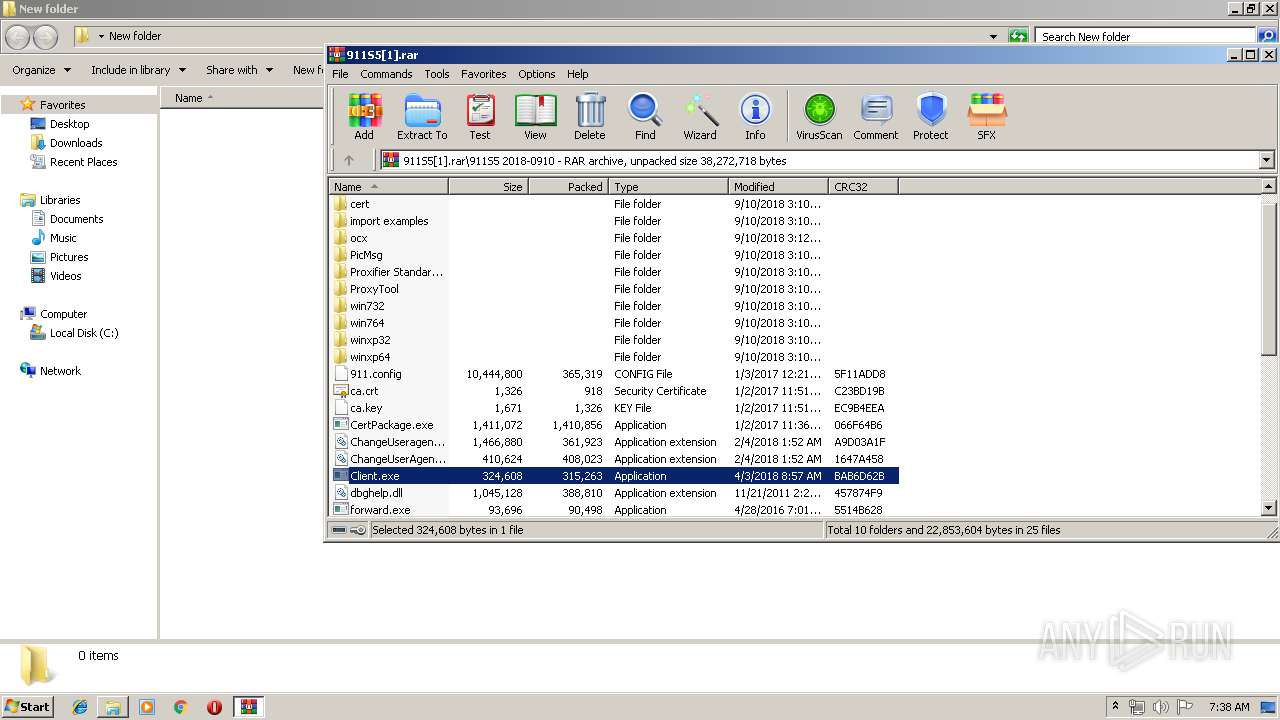Sort by the Size column
Screen dimensions: 1280x720
point(488,187)
